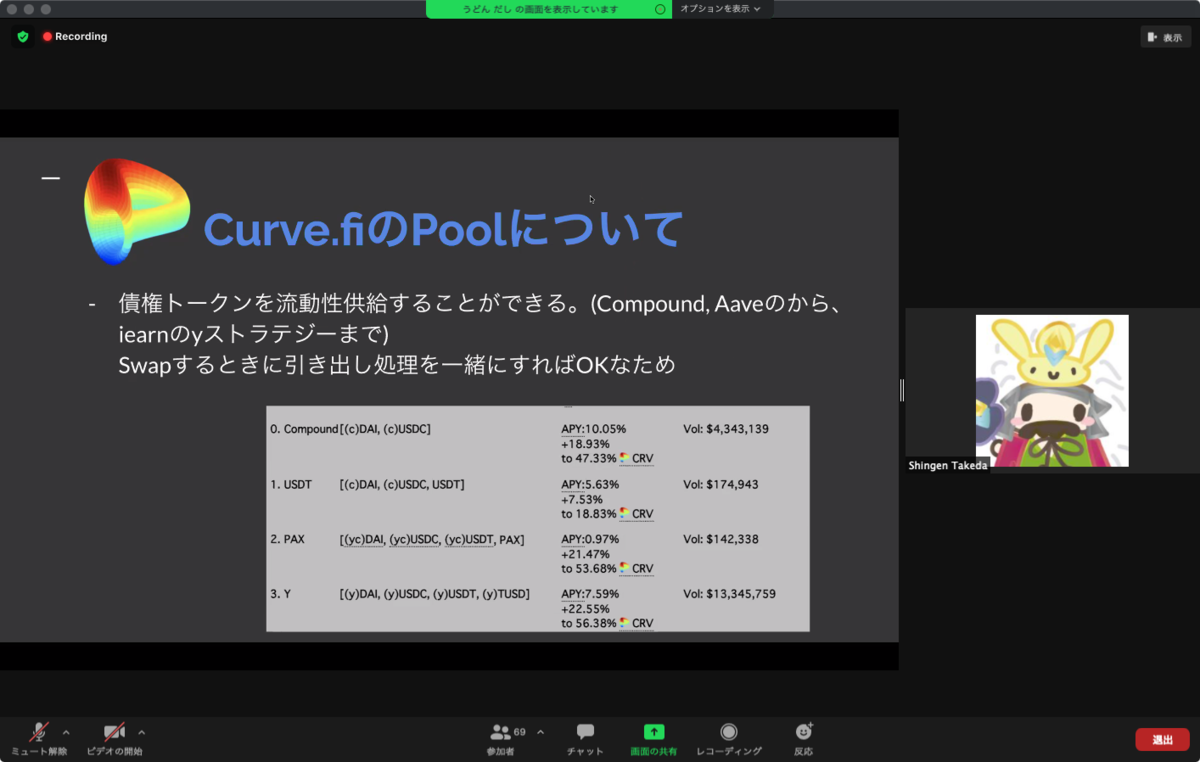
Task: Open audio options arrow beside mute
Action: pyautogui.click(x=66, y=732)
